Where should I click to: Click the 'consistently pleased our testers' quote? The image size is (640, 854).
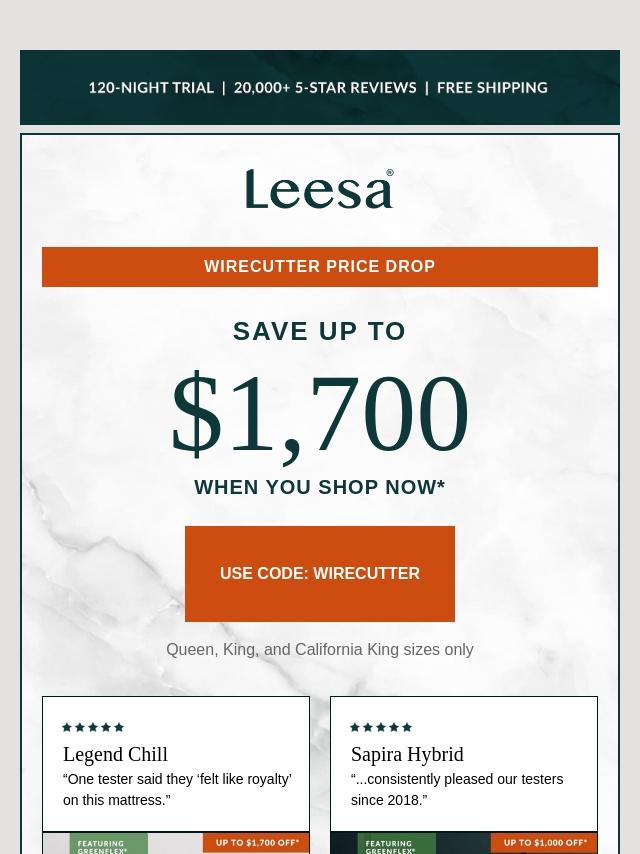click(457, 790)
